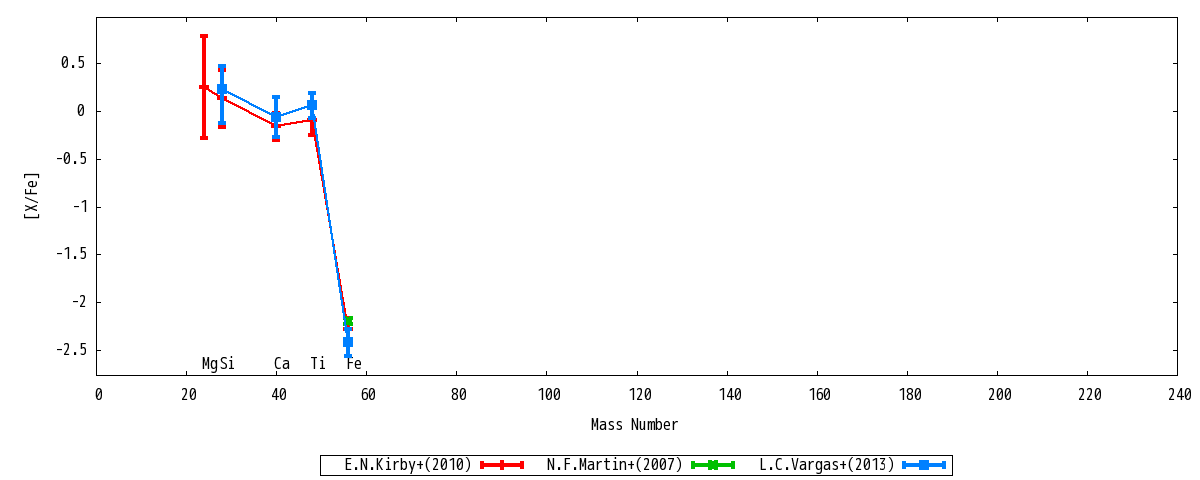
Task: Click the red Kirby Mg data point
Action: [204, 87]
